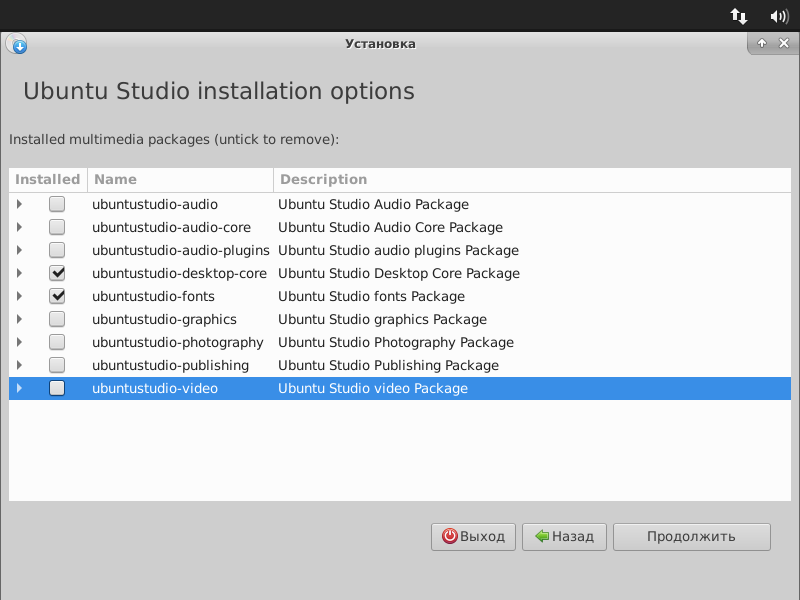This screenshot has height=600, width=800.
Task: Select the ubuntustudio-audio package name
Action: point(155,204)
